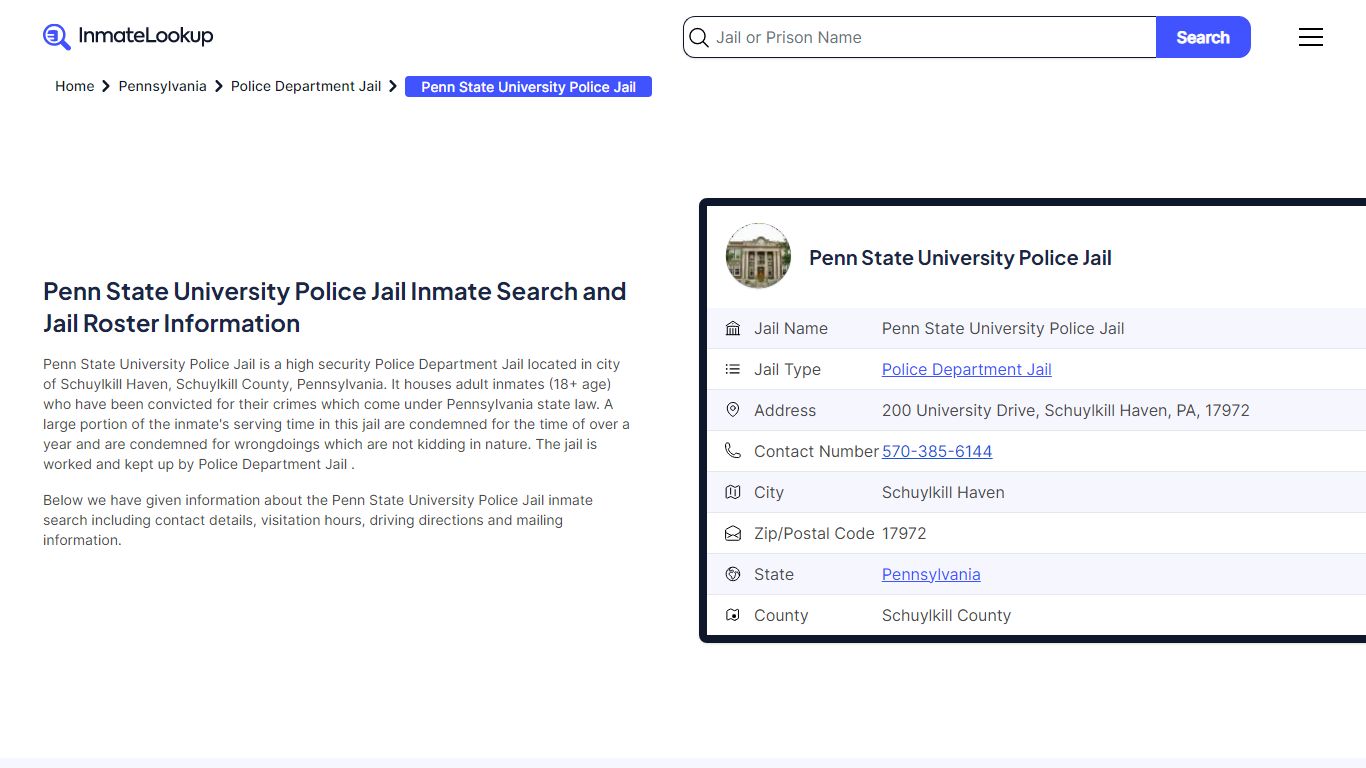Click the zip code value 17972
The width and height of the screenshot is (1366, 768).
click(904, 533)
